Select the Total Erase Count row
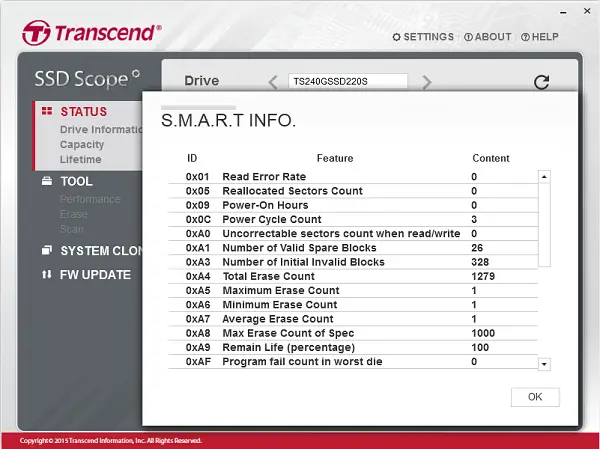This screenshot has width=600, height=449. (x=353, y=276)
